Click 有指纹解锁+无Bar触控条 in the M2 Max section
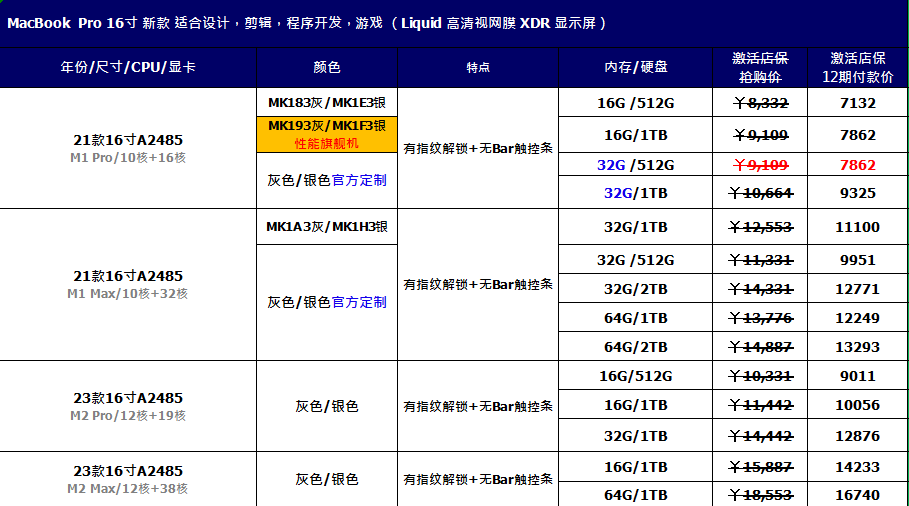This screenshot has height=506, width=909. click(478, 479)
